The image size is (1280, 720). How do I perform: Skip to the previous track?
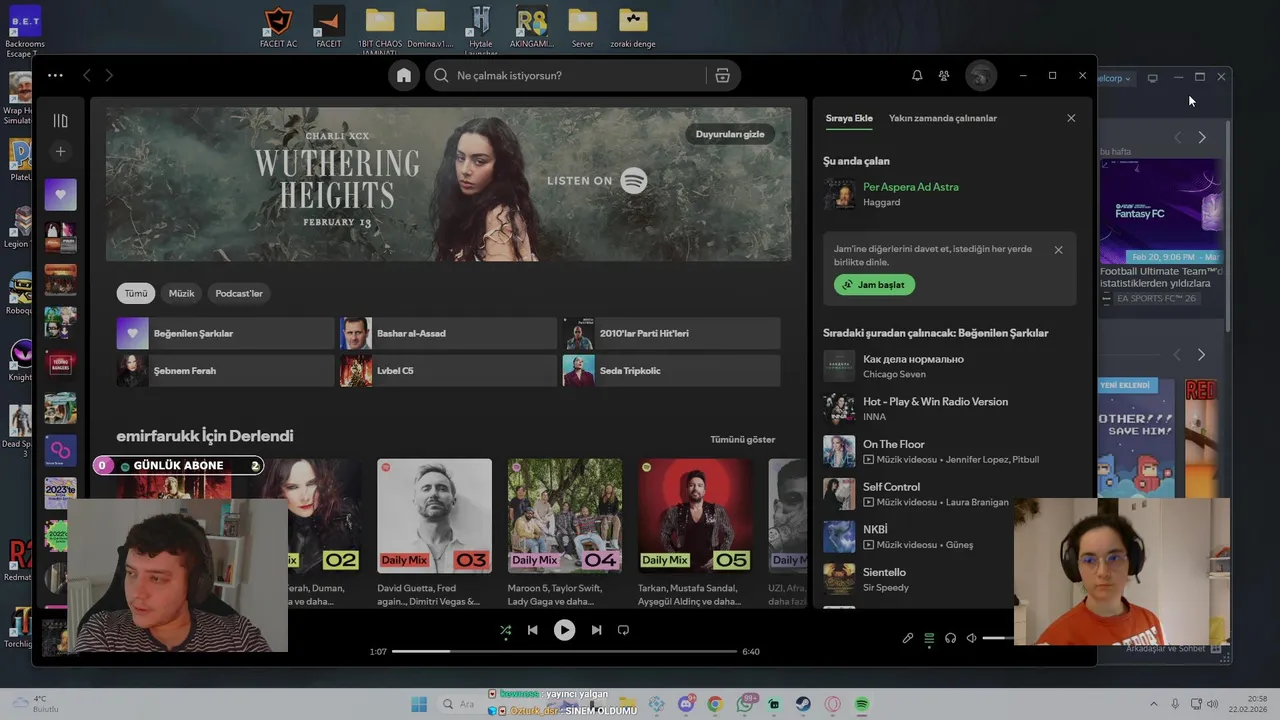click(533, 630)
